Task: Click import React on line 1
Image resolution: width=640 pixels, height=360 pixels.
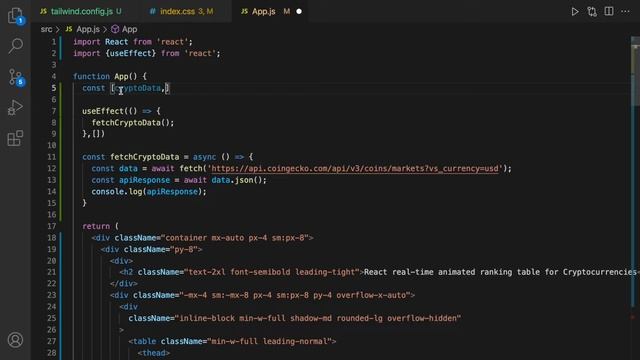Action: coord(100,42)
